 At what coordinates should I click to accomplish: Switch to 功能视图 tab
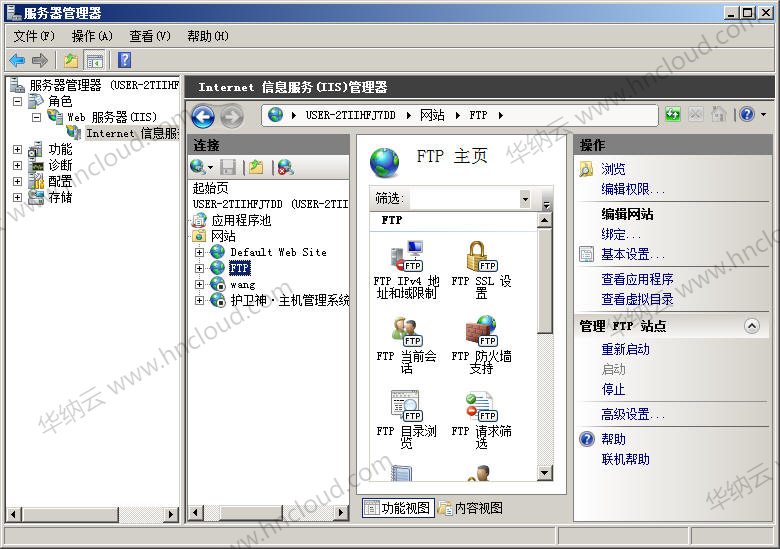398,508
